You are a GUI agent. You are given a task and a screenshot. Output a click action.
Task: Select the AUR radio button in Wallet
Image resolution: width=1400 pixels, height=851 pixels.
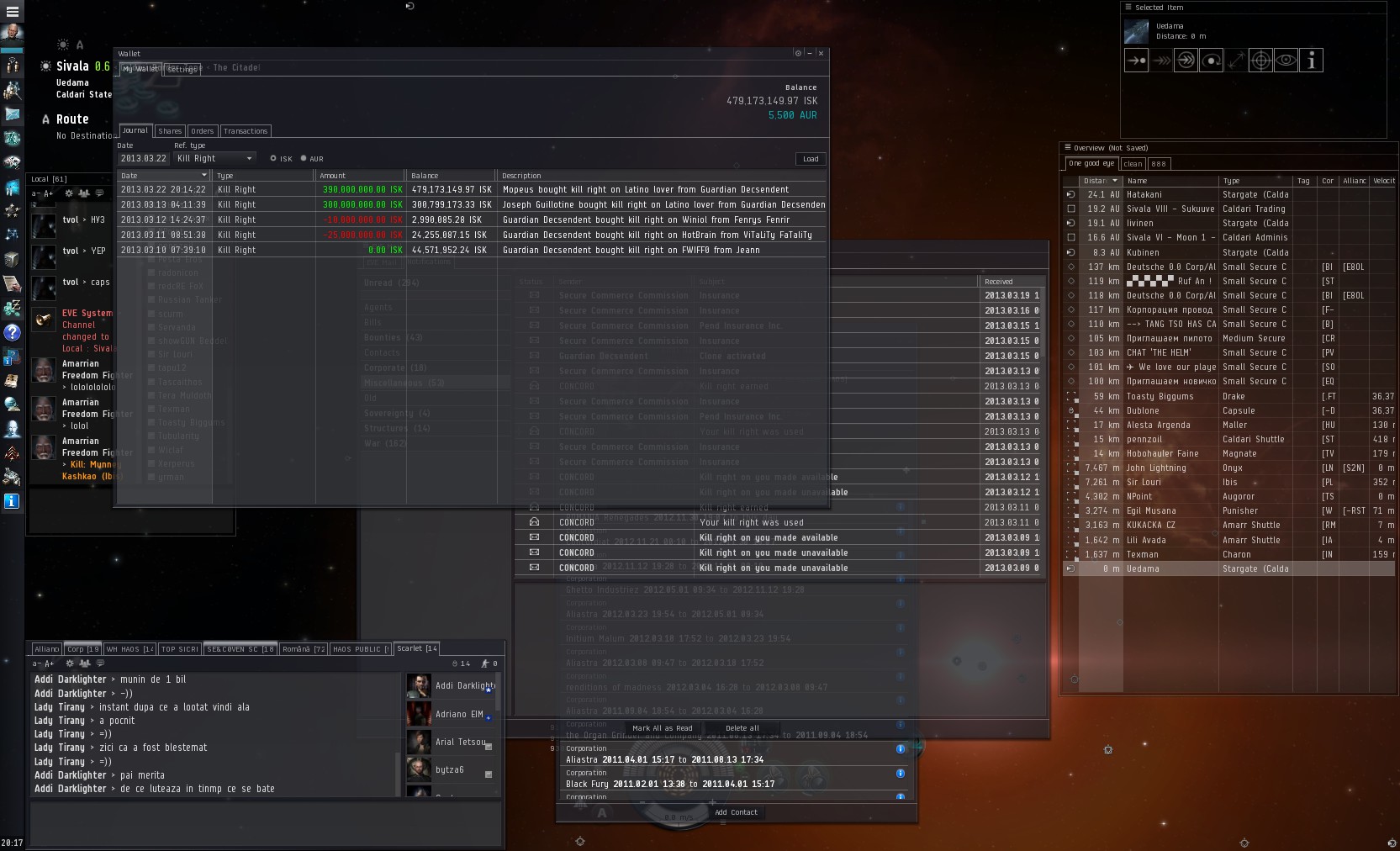point(304,158)
